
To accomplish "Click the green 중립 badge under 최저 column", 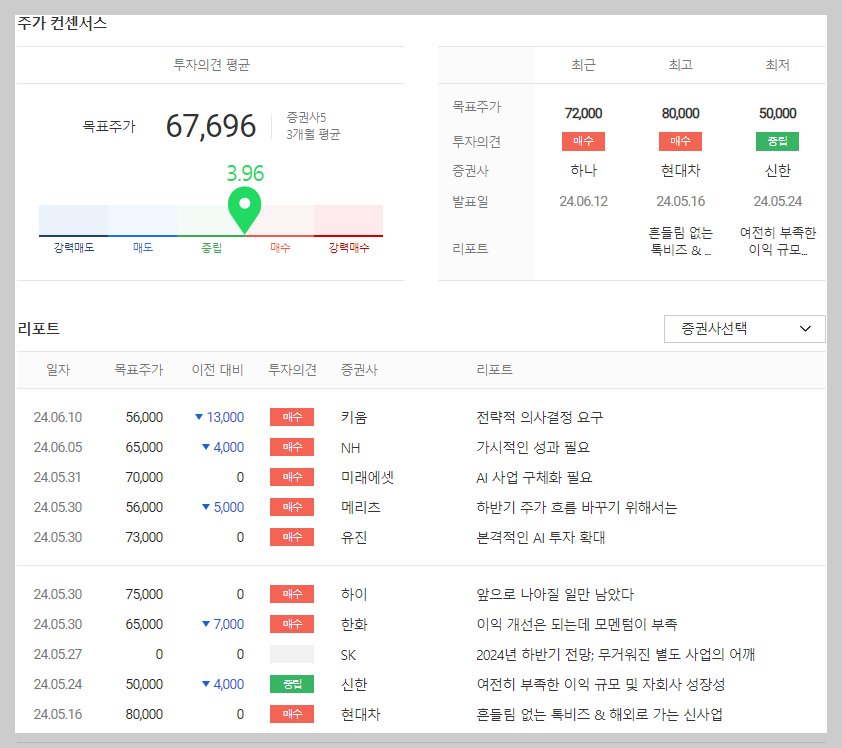I will [778, 141].
